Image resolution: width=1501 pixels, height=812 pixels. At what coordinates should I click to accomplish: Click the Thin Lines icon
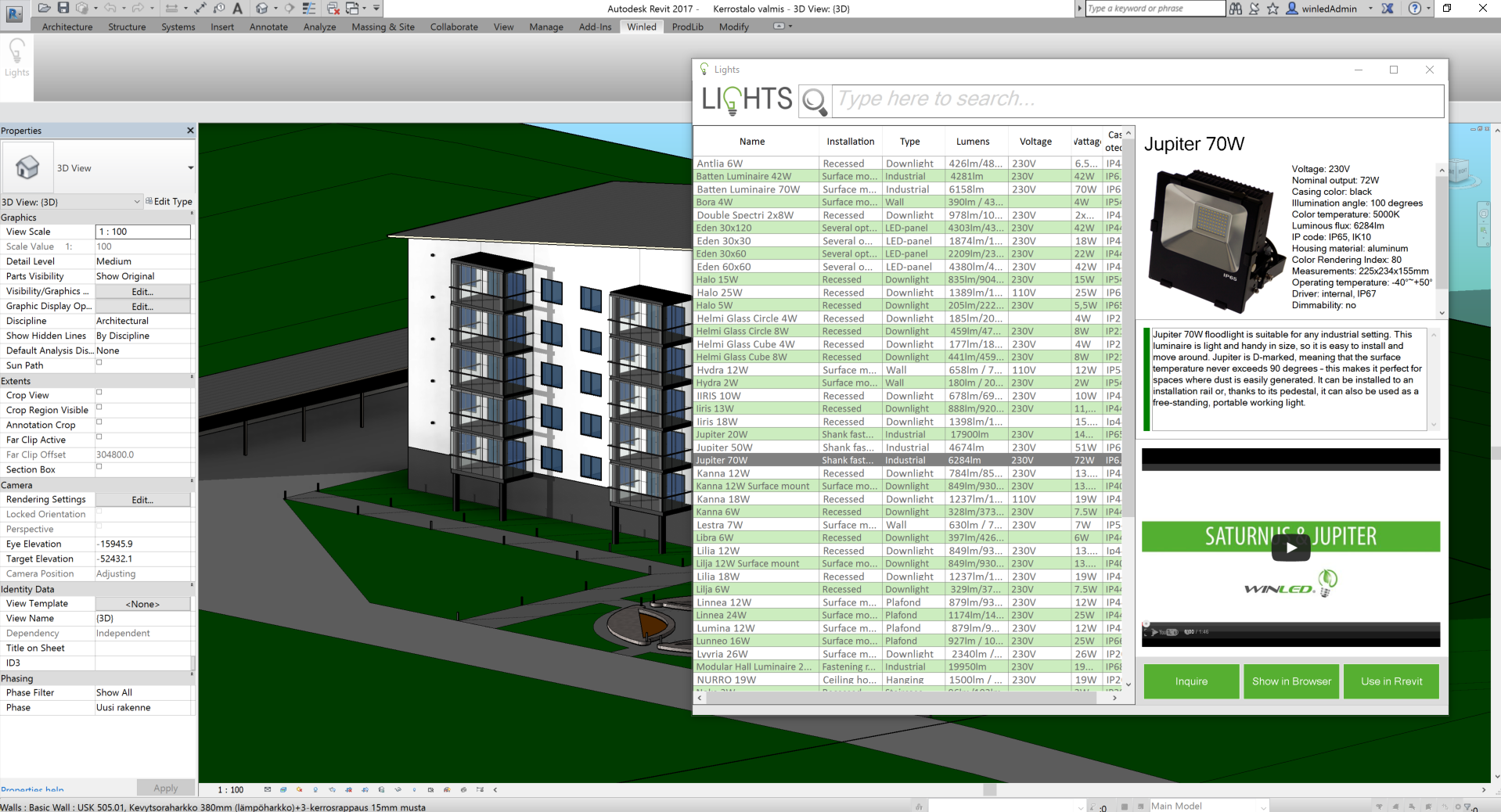[309, 8]
